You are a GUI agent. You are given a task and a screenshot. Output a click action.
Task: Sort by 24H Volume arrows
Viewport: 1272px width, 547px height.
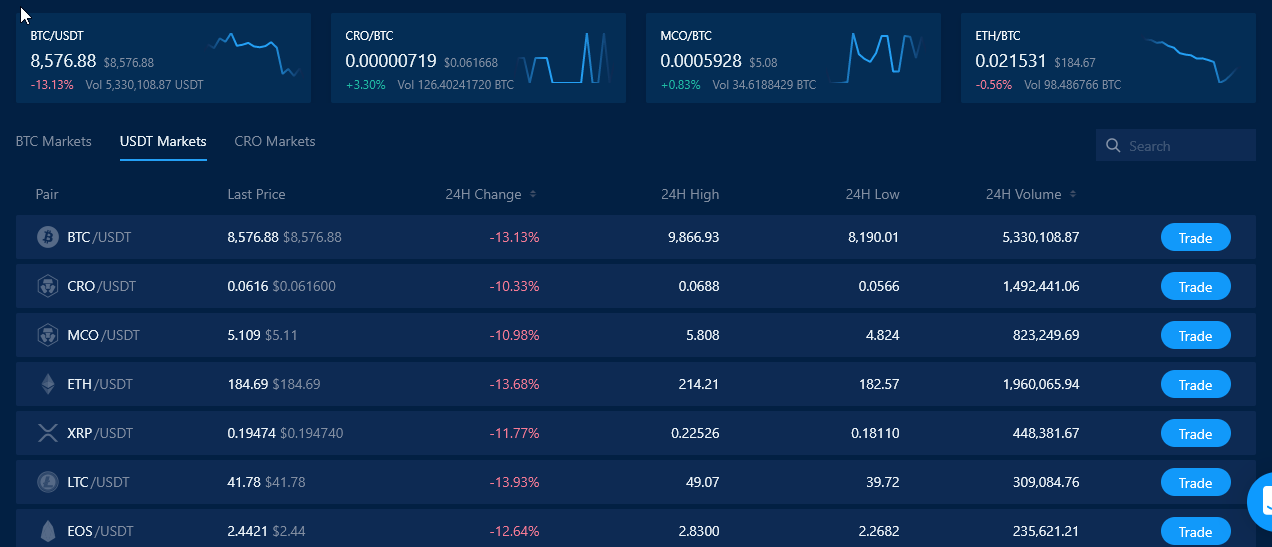point(1073,194)
